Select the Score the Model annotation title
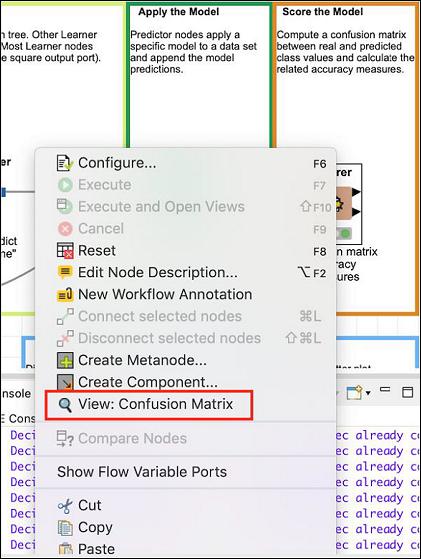The image size is (421, 559). pos(323,12)
